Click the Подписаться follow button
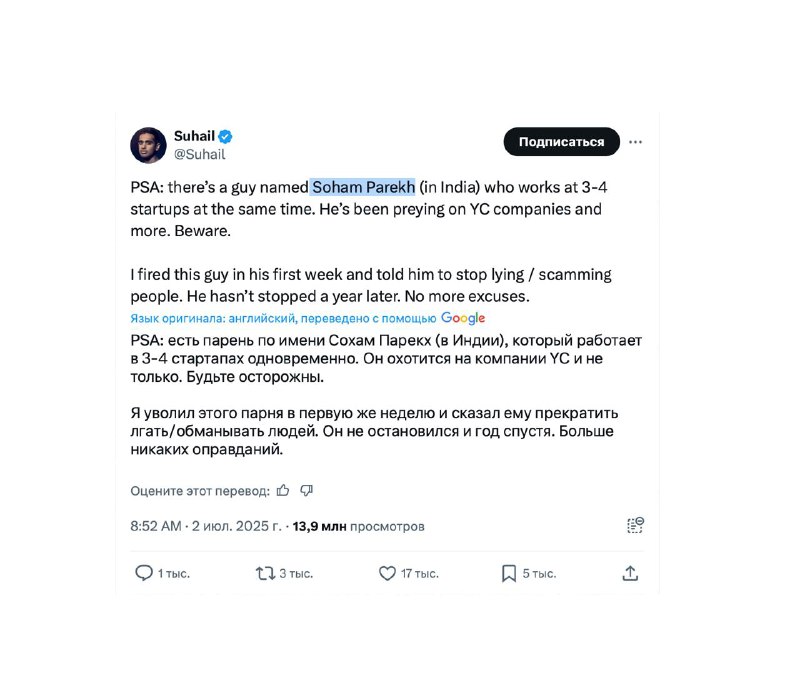The image size is (800, 673). click(561, 141)
